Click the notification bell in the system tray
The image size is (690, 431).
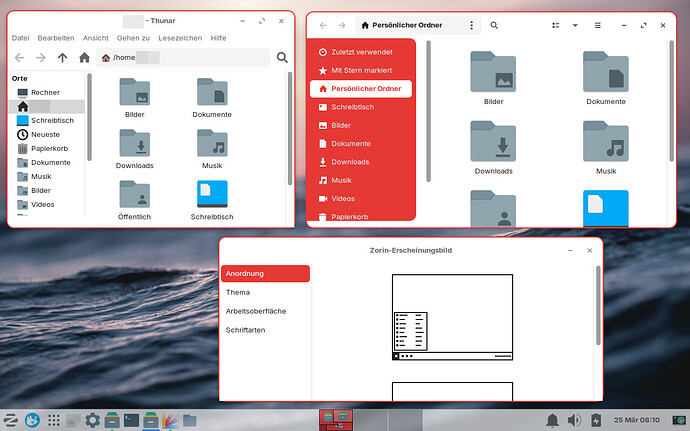click(552, 420)
